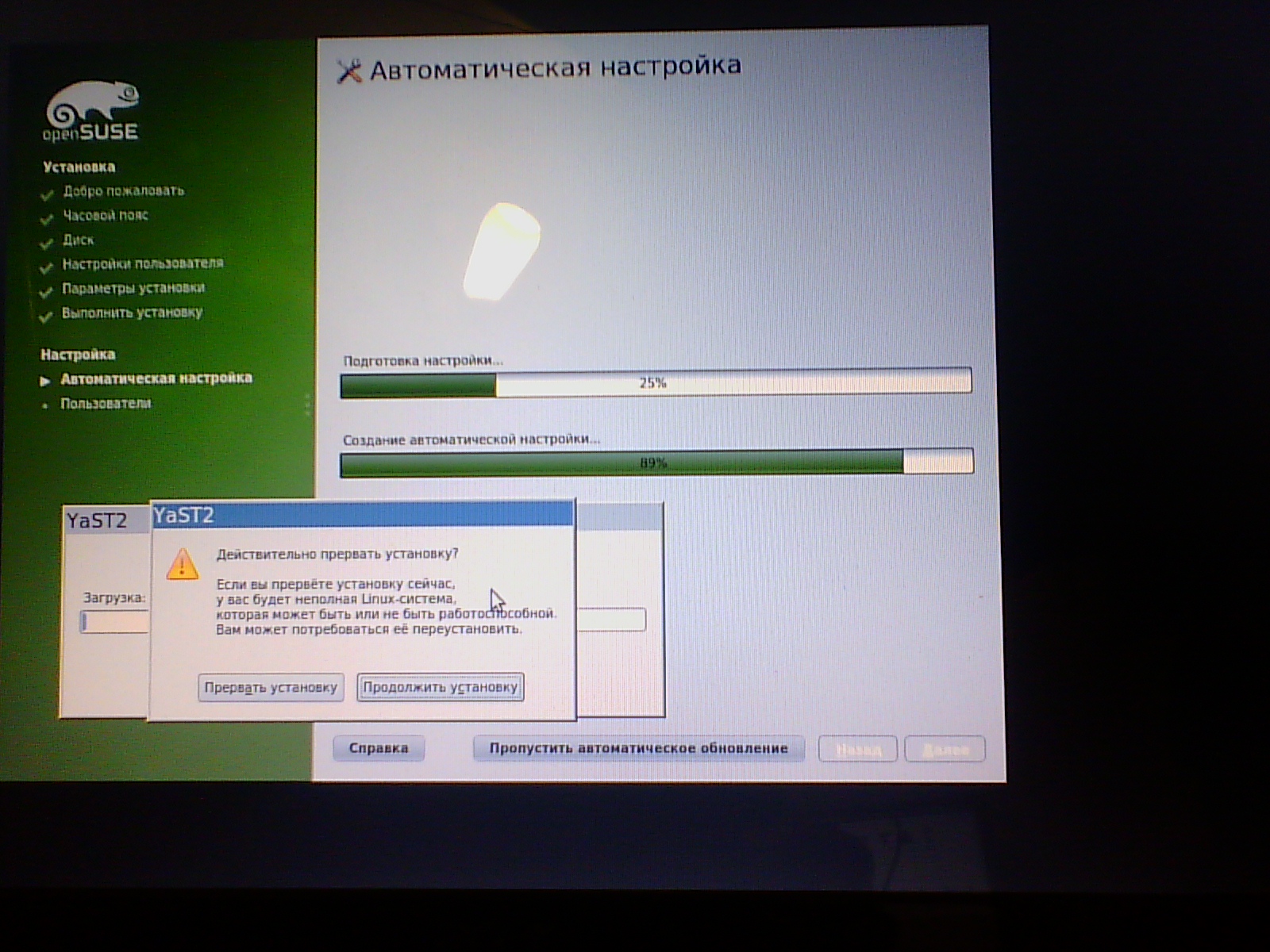Click the yellow warning triangle icon

[182, 563]
